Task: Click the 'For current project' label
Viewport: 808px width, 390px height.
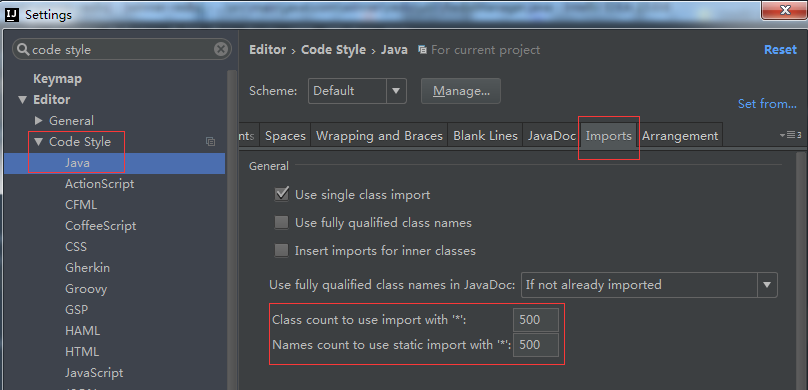Action: pyautogui.click(x=485, y=50)
